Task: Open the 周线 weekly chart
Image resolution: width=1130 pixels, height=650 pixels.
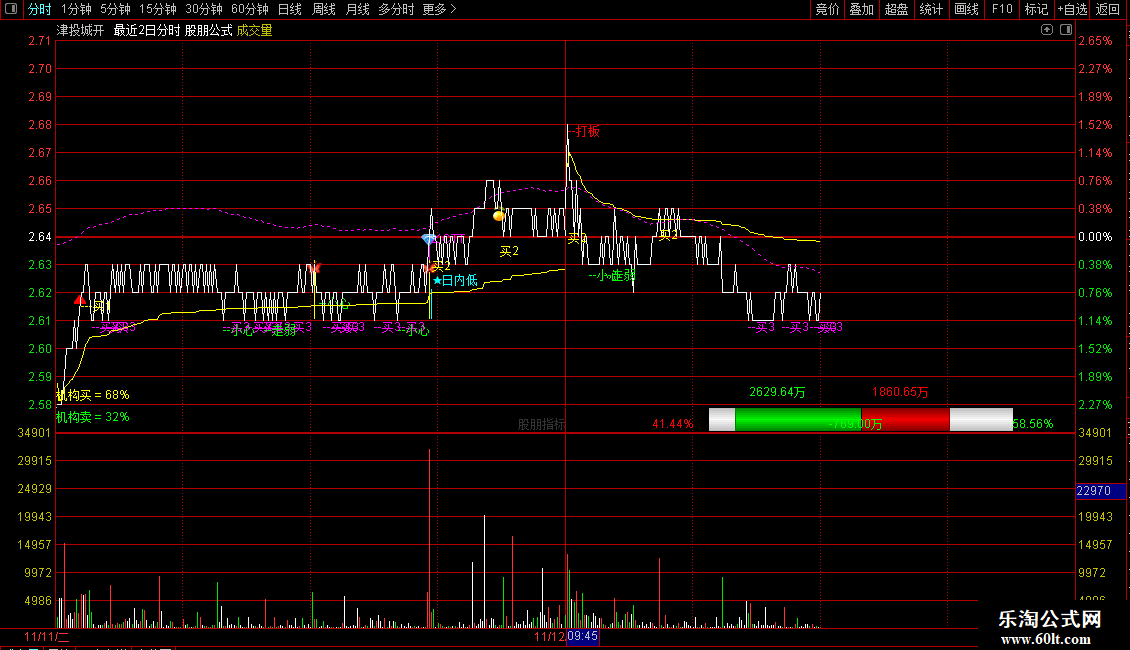Action: tap(324, 9)
